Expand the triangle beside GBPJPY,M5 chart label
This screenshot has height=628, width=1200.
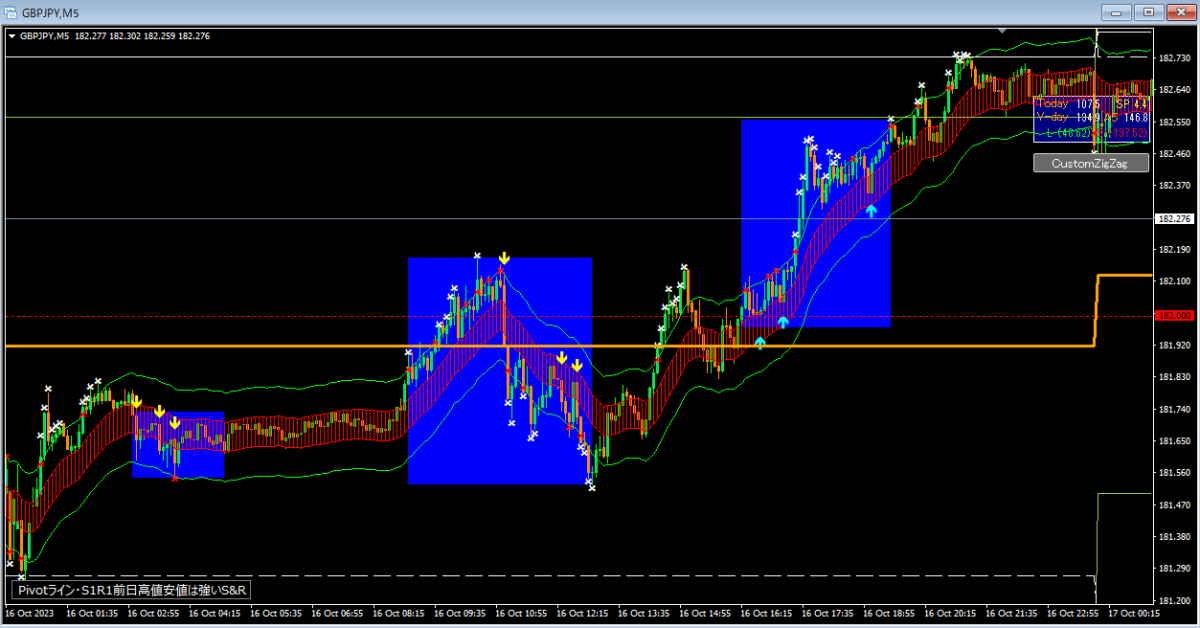11,36
